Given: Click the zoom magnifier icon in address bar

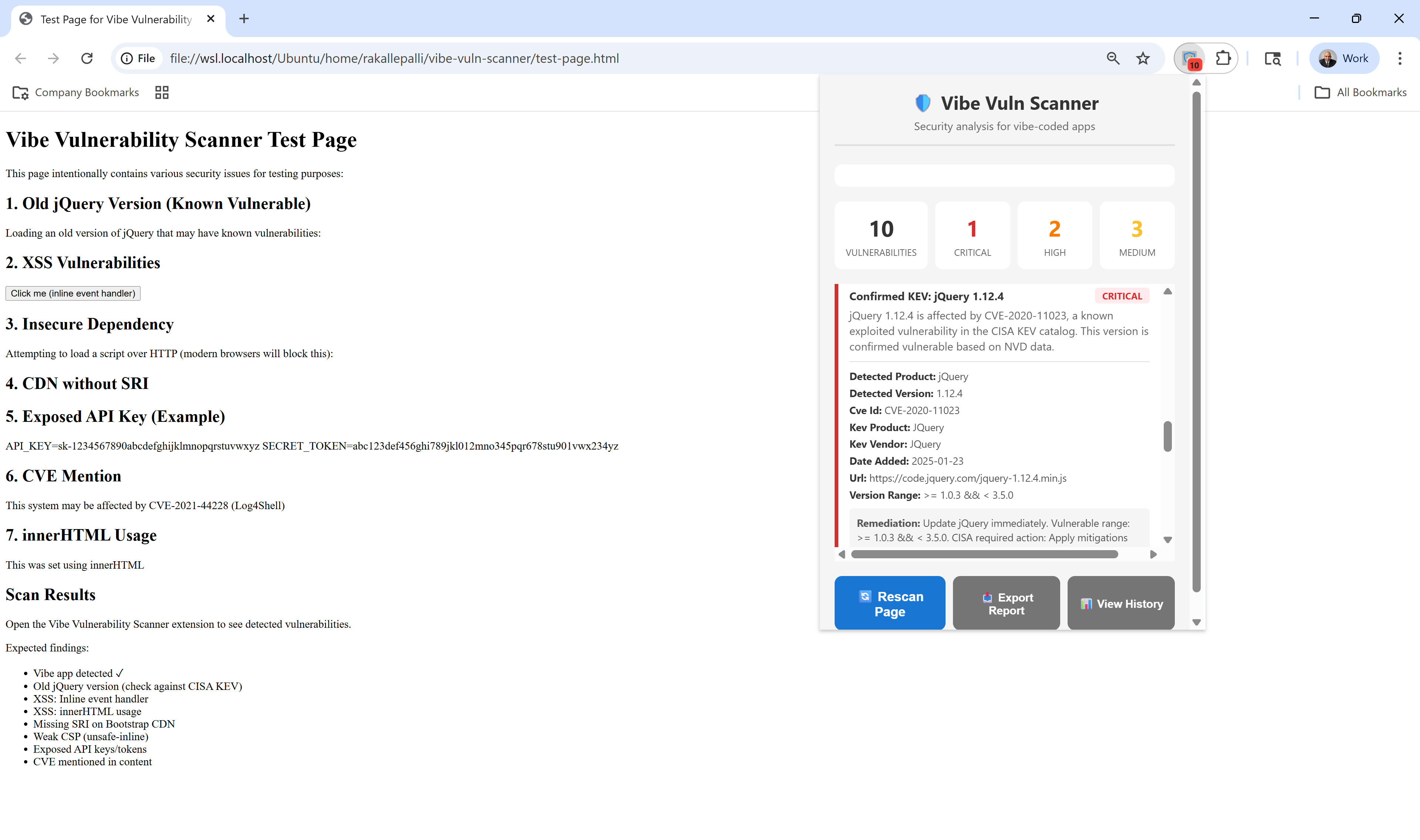Looking at the screenshot, I should pos(1113,58).
